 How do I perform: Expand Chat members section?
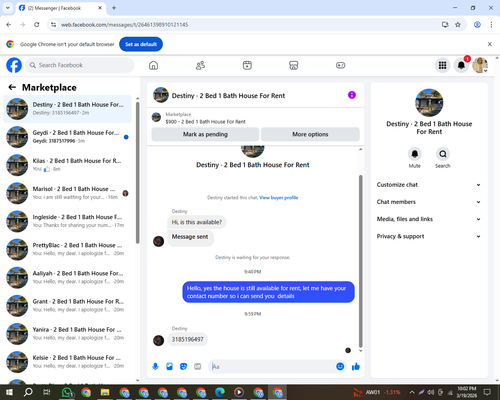pyautogui.click(x=429, y=202)
